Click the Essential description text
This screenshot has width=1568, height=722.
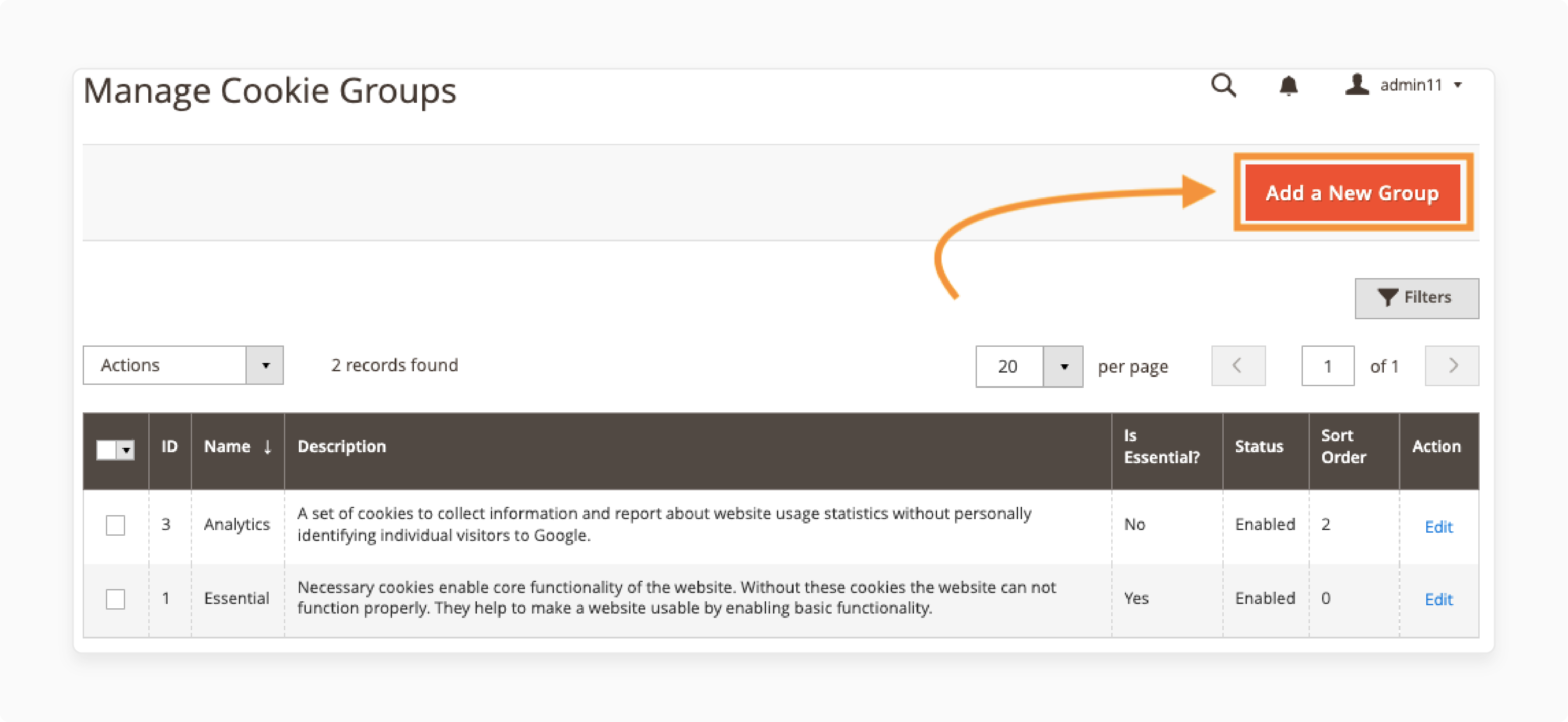[x=676, y=598]
